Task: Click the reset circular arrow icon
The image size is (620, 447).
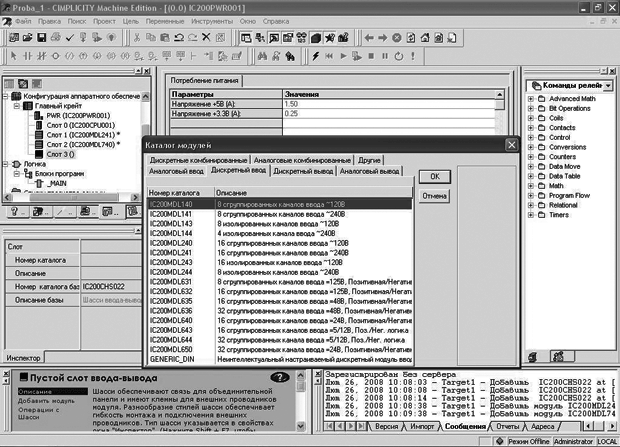Action: (399, 56)
